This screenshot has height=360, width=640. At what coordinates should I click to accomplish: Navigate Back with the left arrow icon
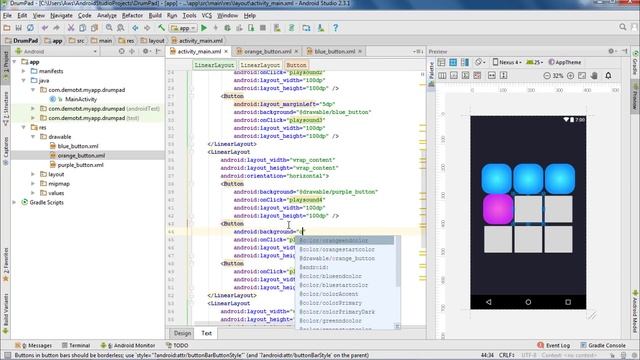click(x=135, y=28)
